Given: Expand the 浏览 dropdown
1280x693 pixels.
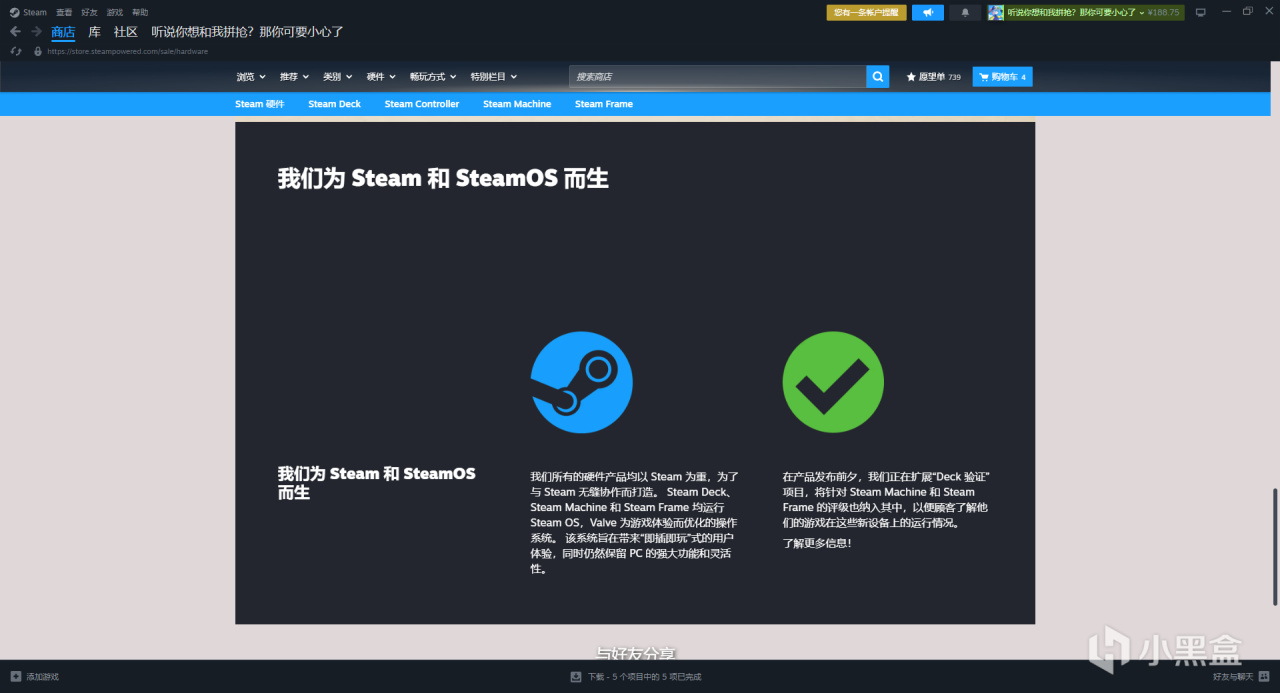Looking at the screenshot, I should point(251,76).
